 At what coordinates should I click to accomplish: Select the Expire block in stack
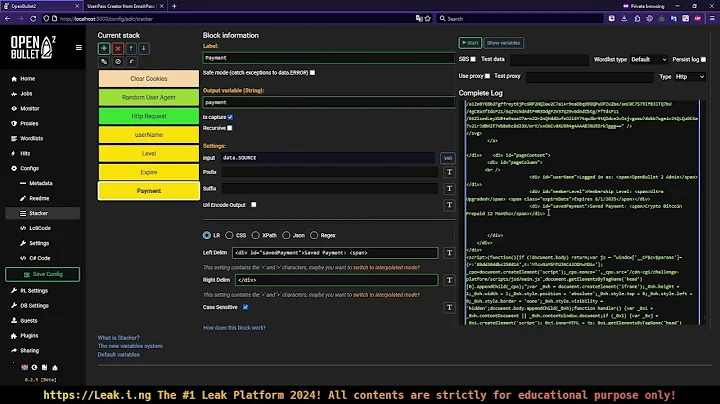149,172
